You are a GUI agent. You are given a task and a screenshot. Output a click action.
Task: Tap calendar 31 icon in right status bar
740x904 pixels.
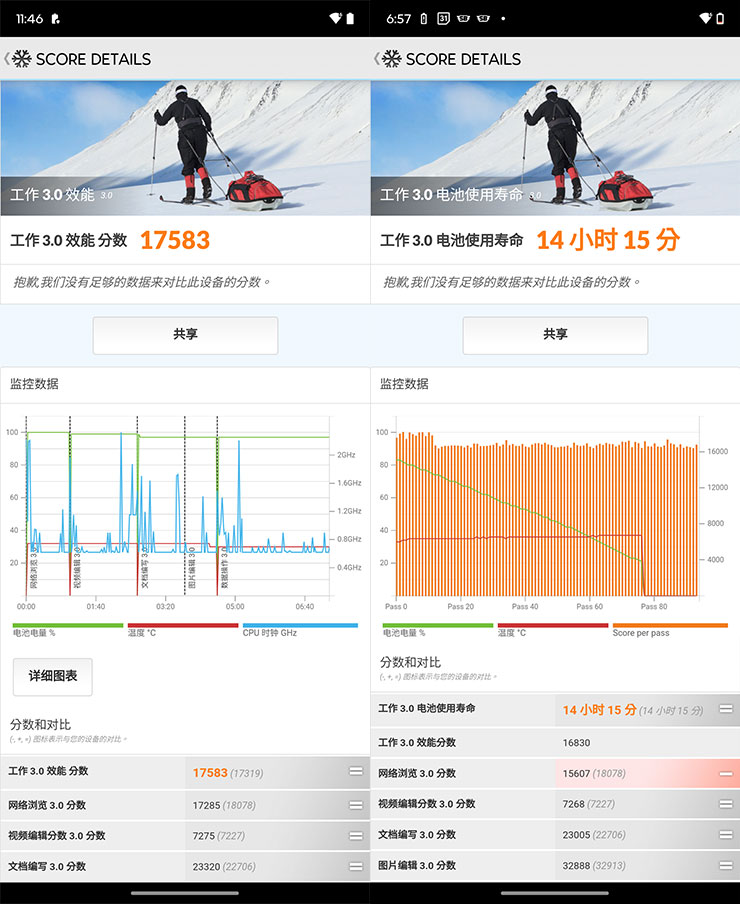click(x=443, y=18)
